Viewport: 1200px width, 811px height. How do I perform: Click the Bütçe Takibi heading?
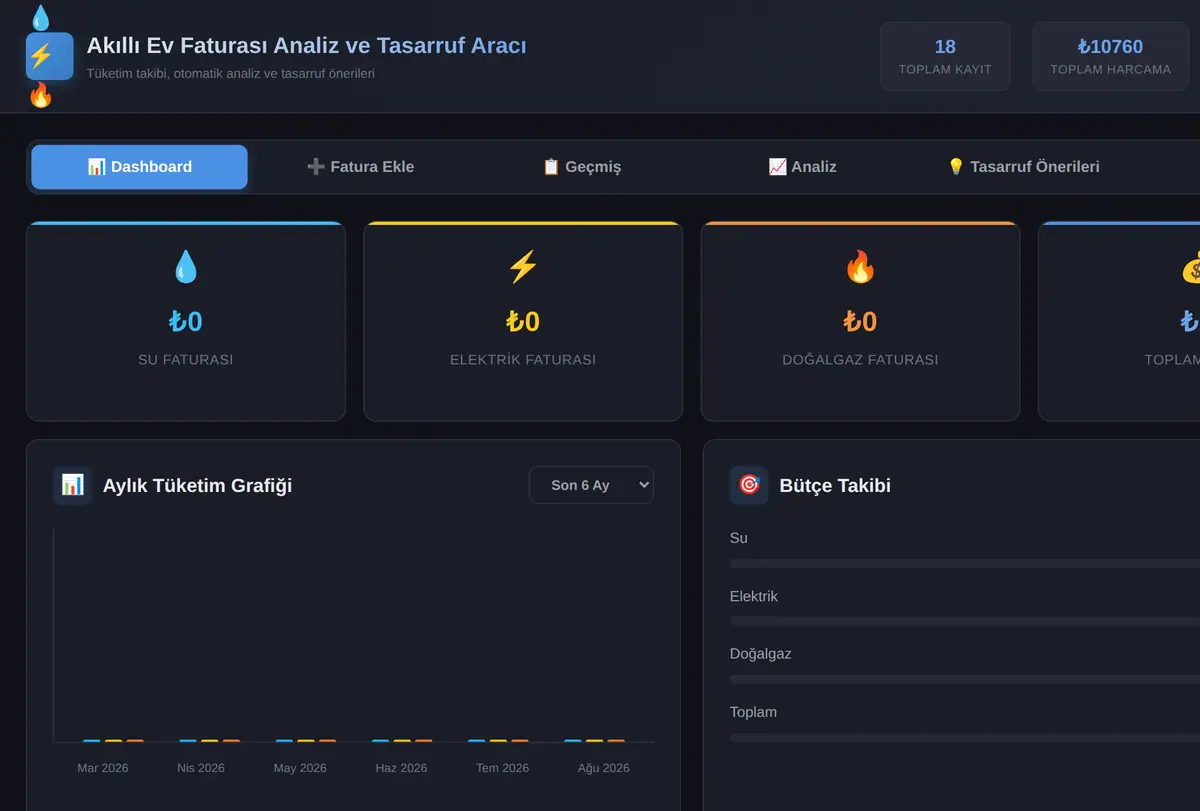[835, 486]
